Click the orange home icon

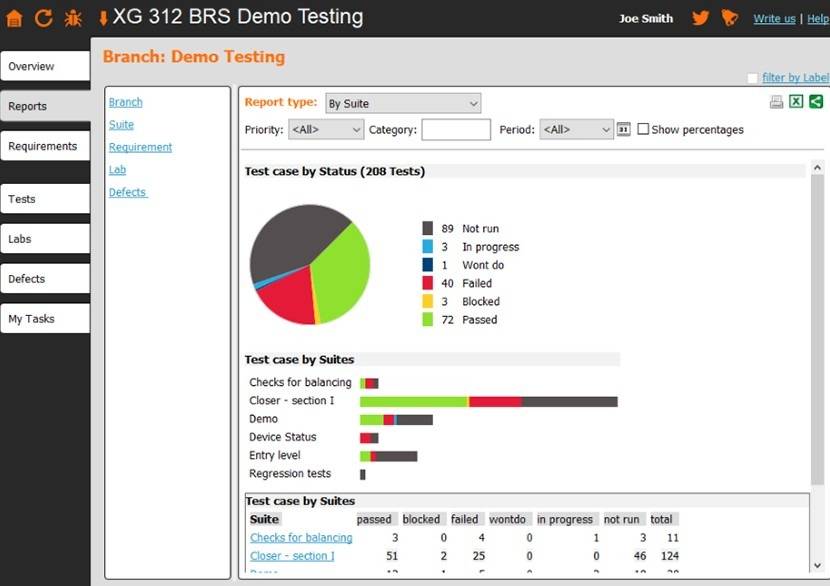14,18
